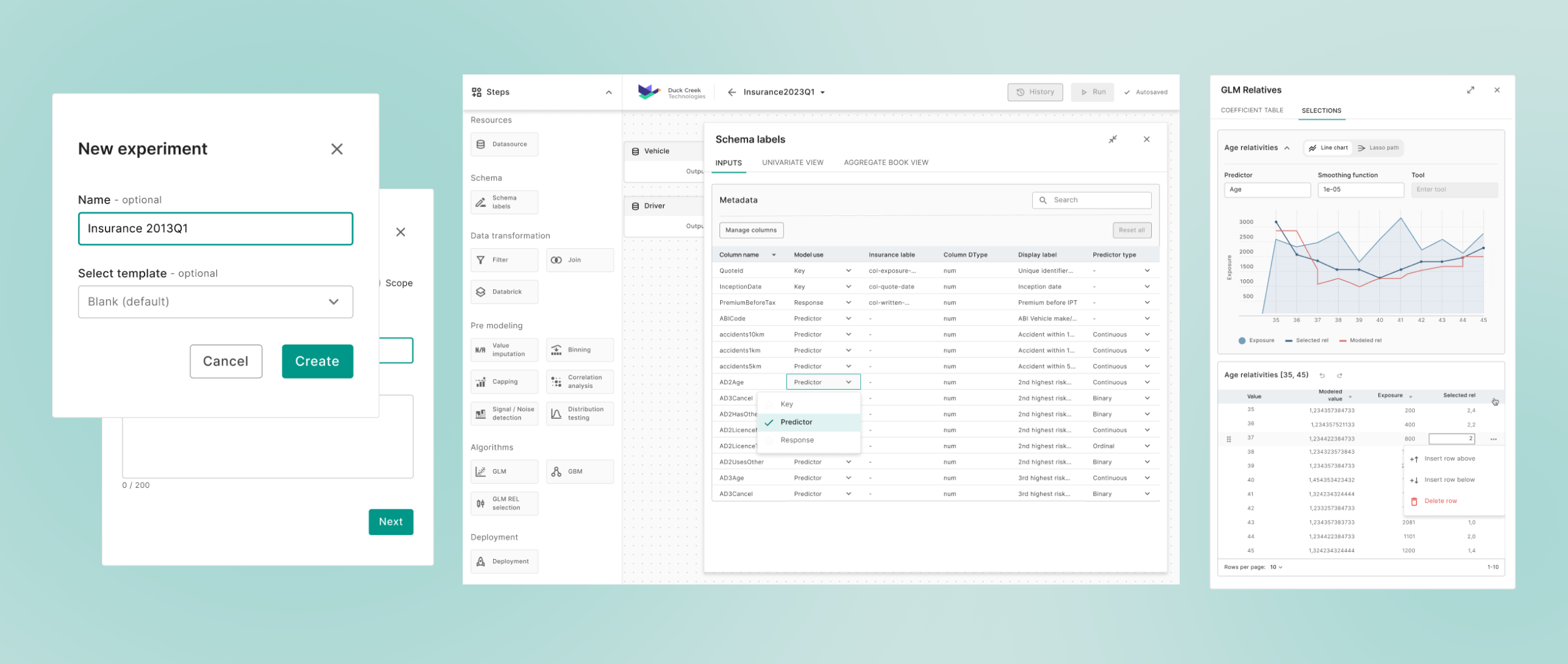Add the Binning step
The image size is (1568, 664).
click(580, 350)
